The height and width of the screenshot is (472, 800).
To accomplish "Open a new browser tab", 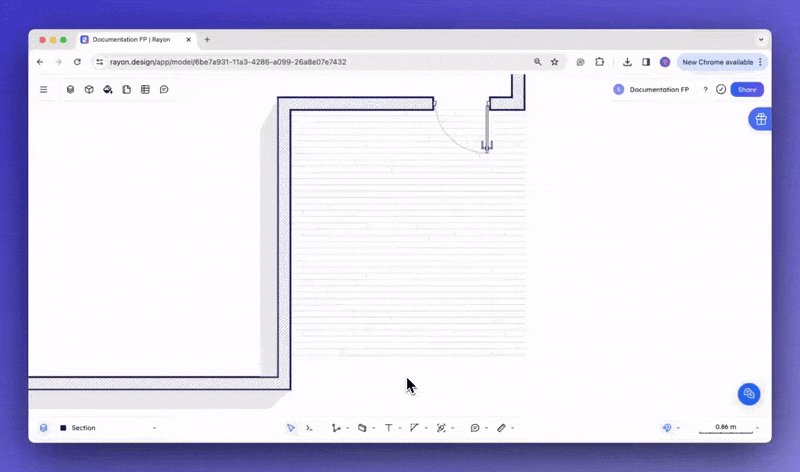I will click(207, 39).
